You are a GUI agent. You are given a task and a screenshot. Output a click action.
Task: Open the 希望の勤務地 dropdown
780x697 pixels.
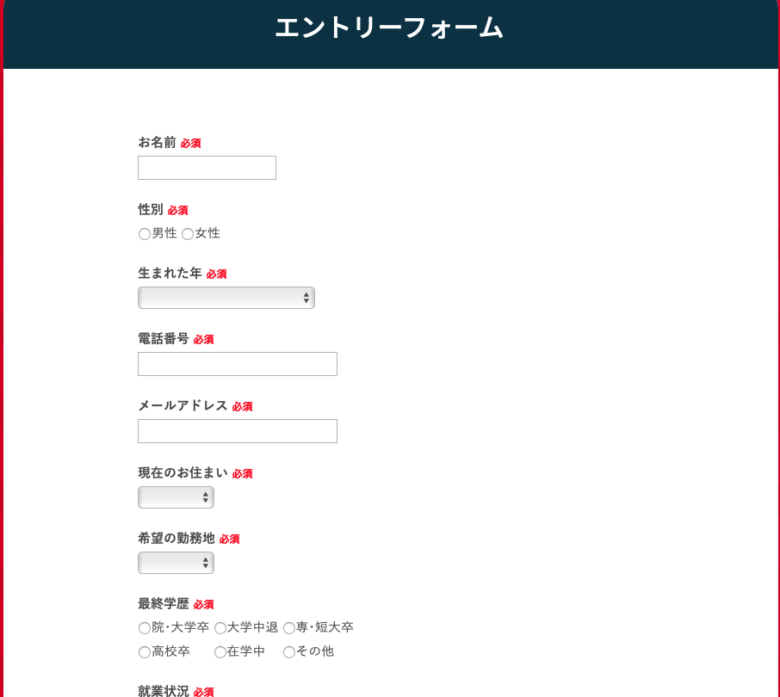coord(176,563)
